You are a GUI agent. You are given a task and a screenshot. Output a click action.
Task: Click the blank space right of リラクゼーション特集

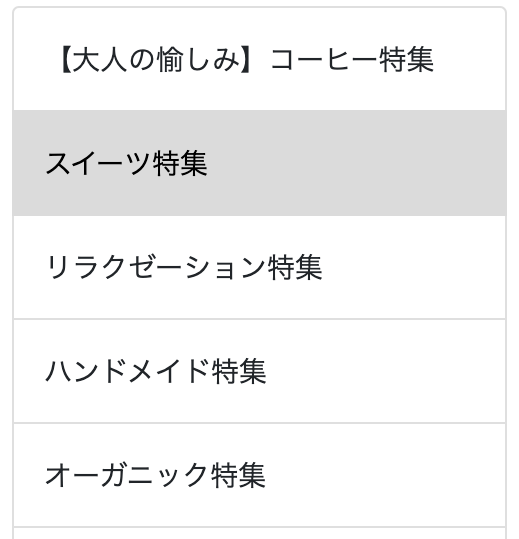pos(414,267)
